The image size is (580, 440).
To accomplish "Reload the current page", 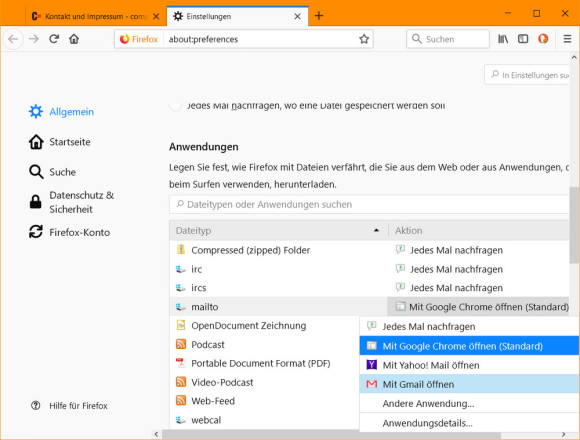I will pyautogui.click(x=54, y=39).
